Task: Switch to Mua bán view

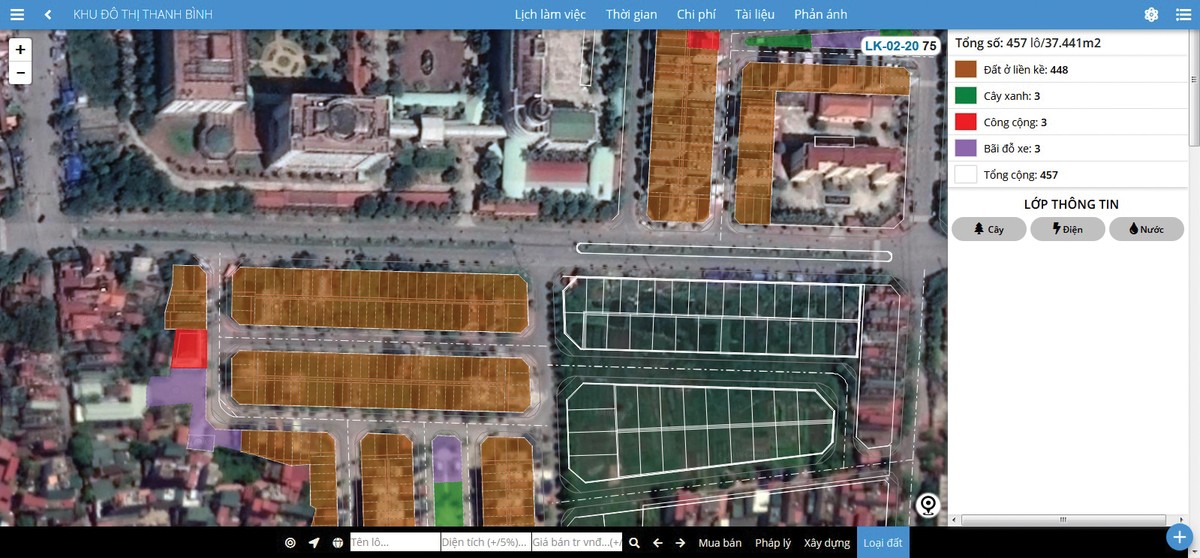Action: pyautogui.click(x=720, y=543)
